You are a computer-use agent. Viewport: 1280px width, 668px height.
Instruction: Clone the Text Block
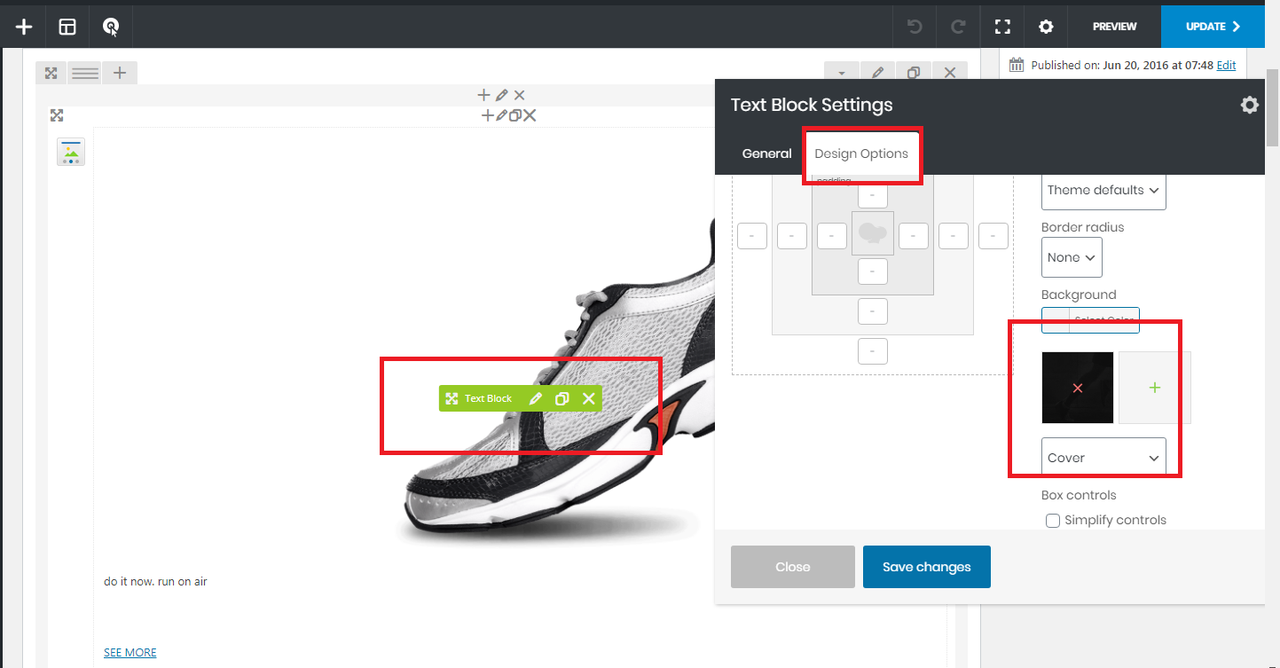click(562, 399)
